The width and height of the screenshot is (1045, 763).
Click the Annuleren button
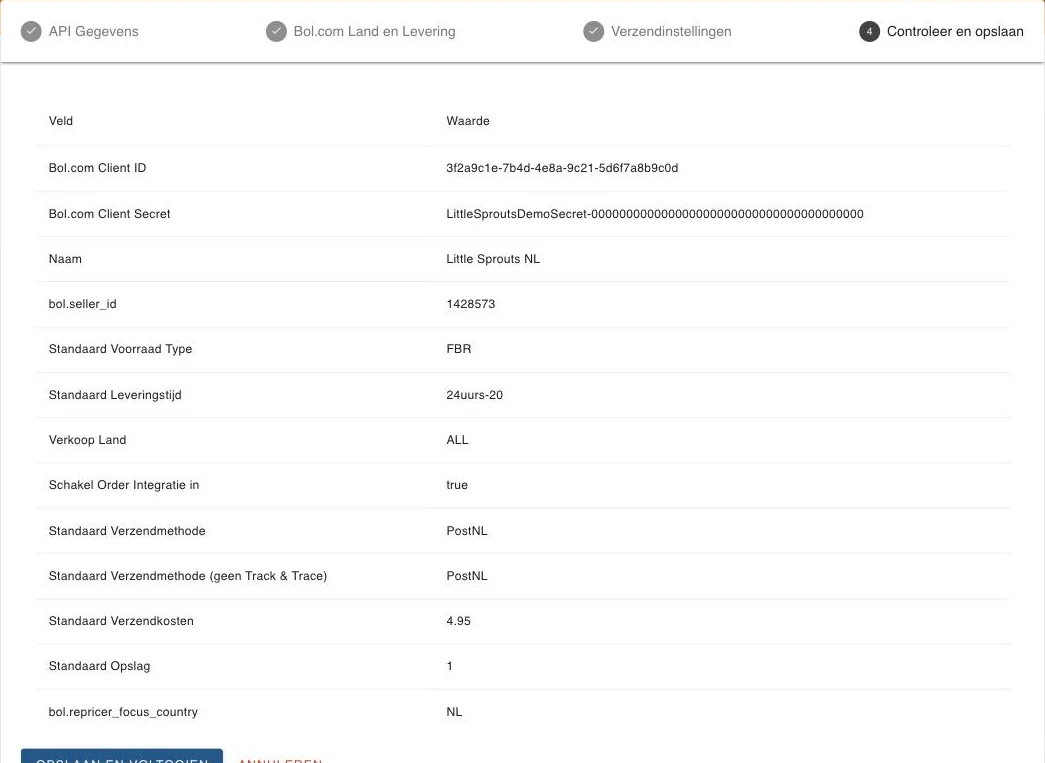(280, 758)
